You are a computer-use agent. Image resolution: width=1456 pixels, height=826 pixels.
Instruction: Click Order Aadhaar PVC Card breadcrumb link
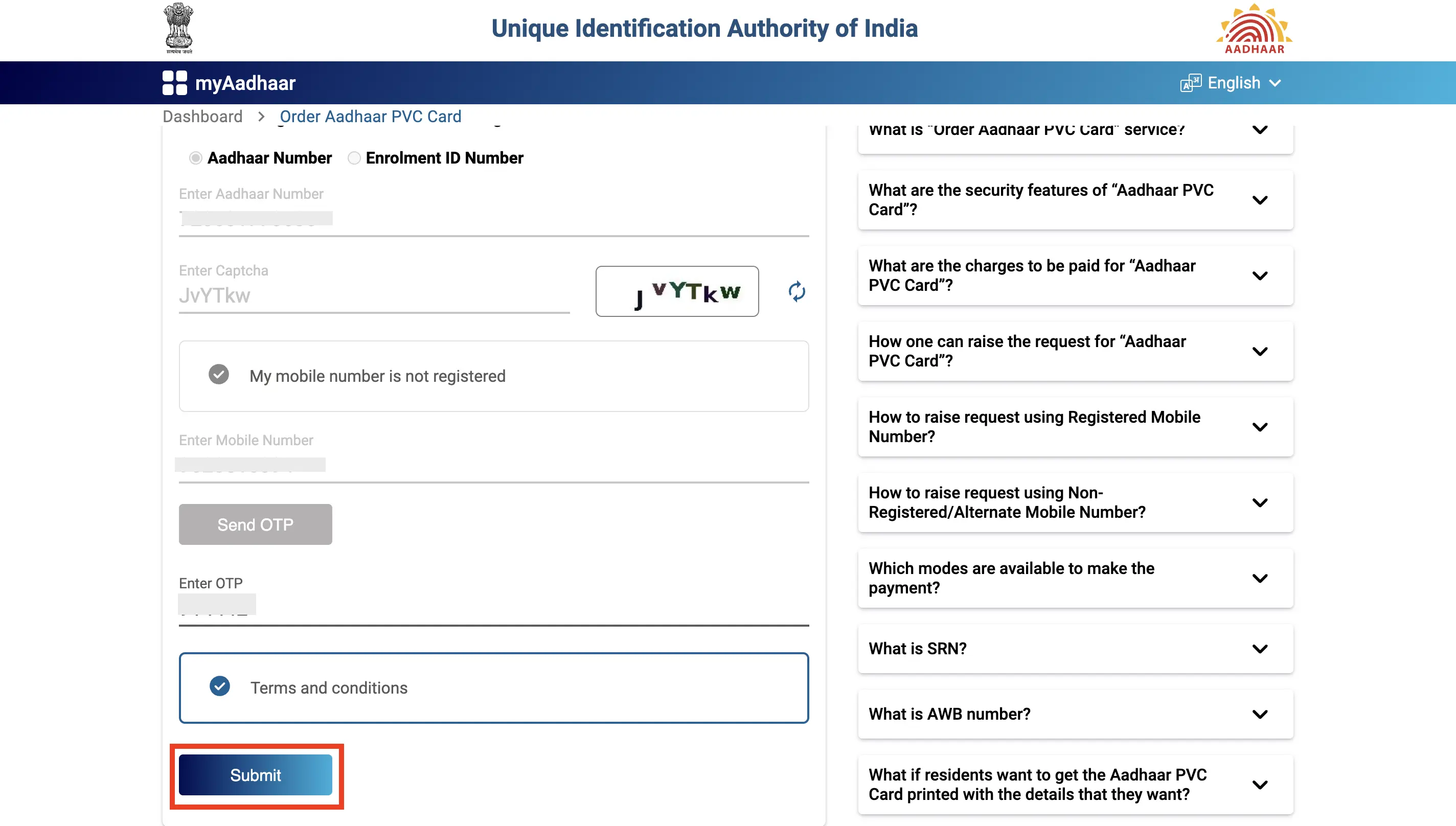(x=370, y=116)
